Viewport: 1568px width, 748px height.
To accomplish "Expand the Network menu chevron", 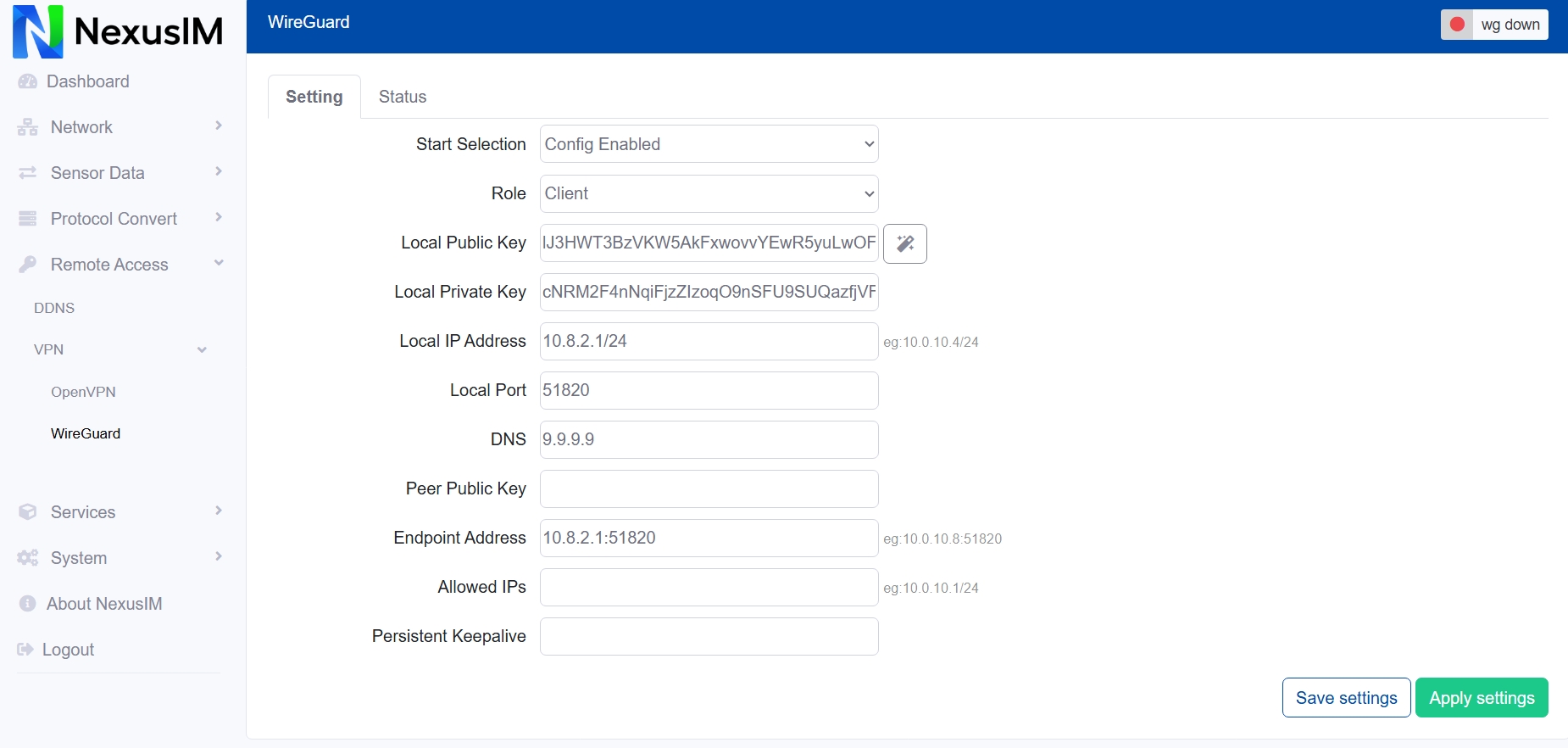I will (x=219, y=126).
